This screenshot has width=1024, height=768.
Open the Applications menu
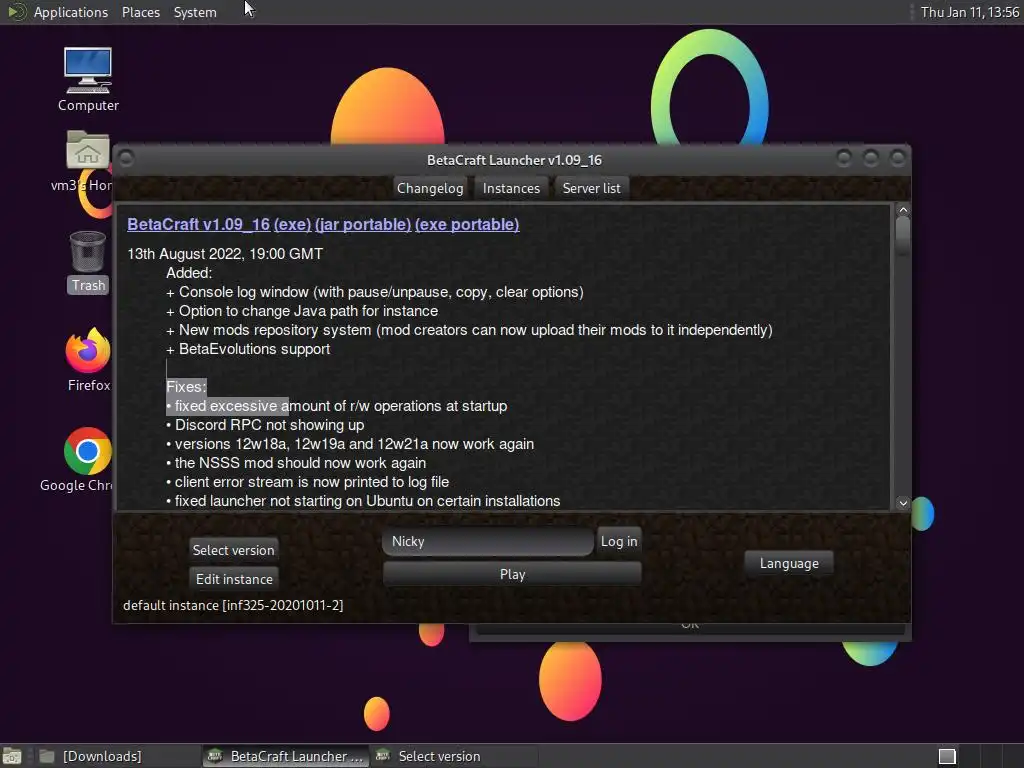point(71,12)
